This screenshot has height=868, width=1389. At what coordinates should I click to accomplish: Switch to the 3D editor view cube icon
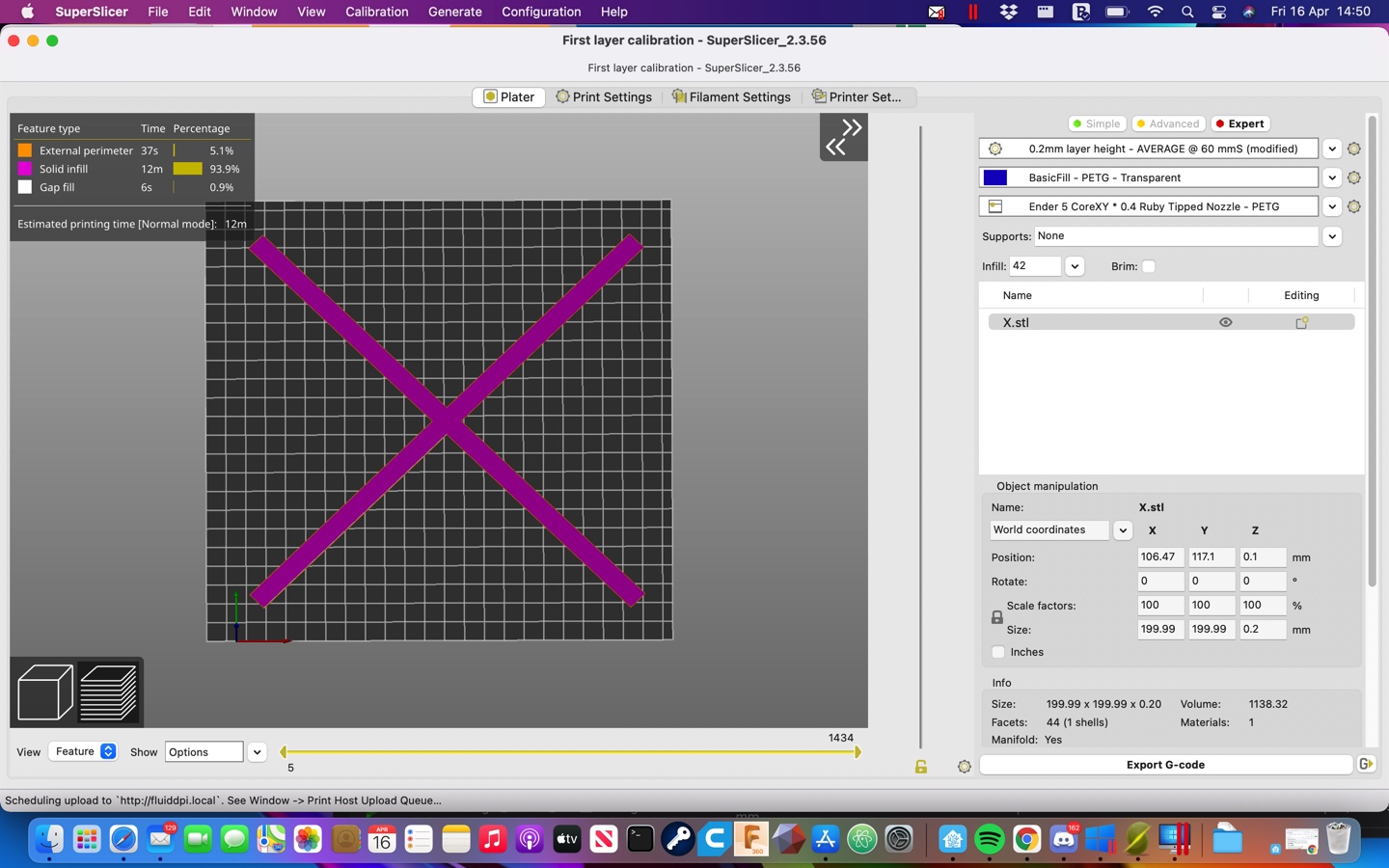pyautogui.click(x=44, y=691)
